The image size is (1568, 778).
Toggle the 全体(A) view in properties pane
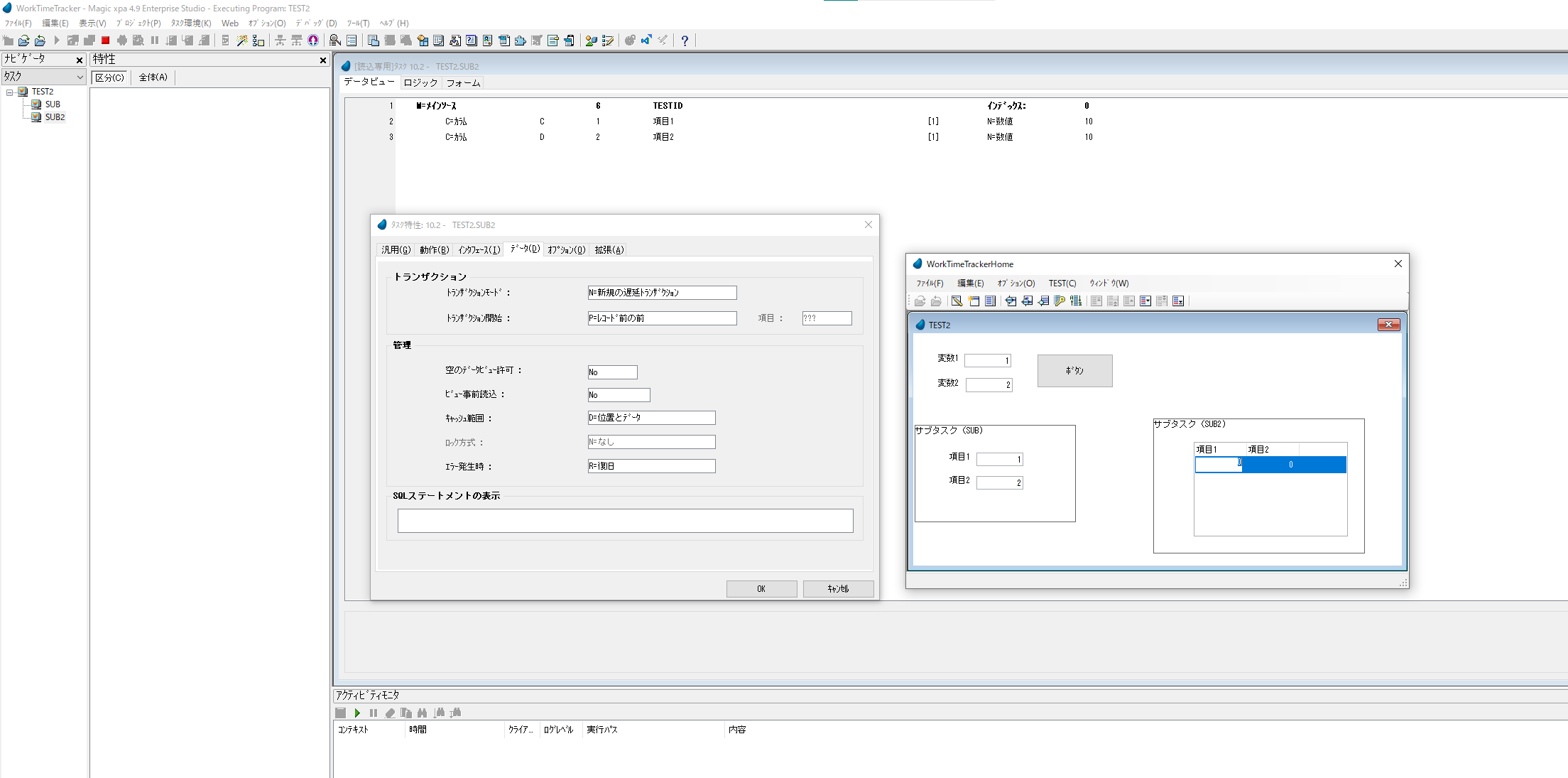(x=153, y=77)
